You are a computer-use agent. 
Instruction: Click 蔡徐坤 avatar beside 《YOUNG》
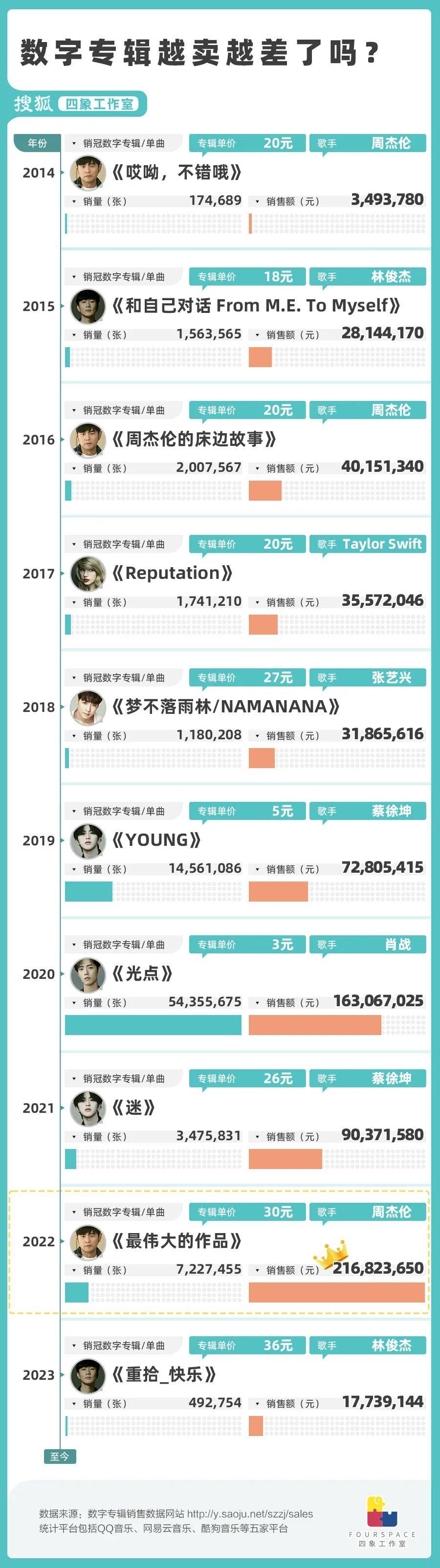(88, 840)
